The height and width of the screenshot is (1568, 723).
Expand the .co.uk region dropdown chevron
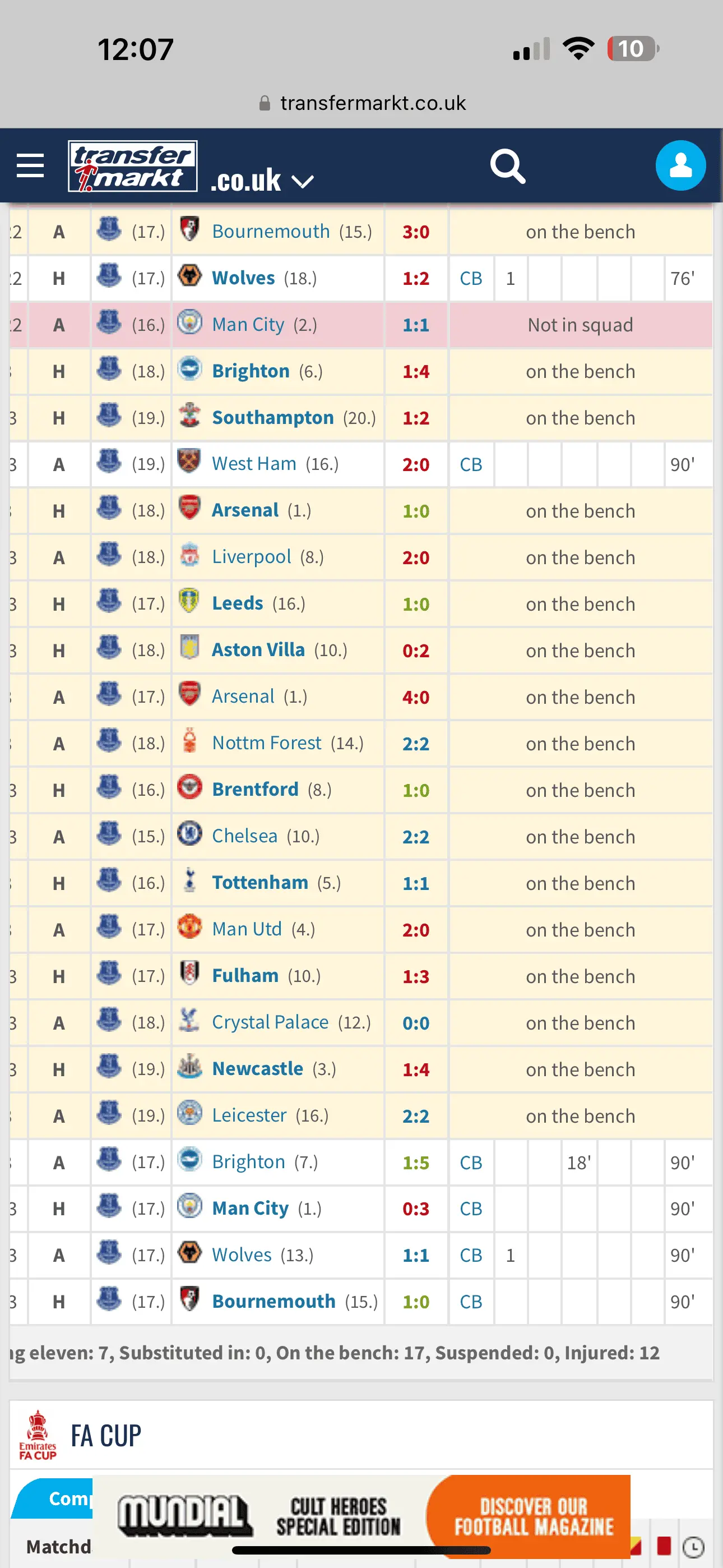[303, 181]
